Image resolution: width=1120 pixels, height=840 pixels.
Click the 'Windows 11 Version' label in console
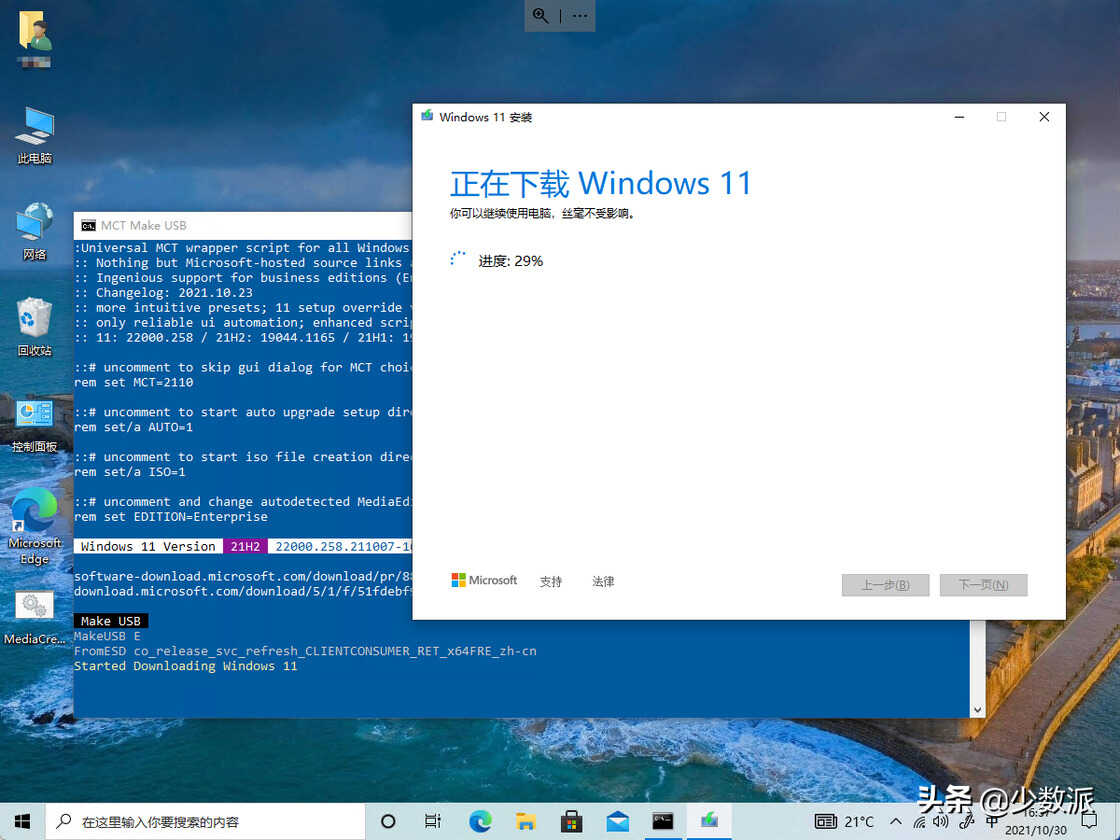click(x=148, y=546)
